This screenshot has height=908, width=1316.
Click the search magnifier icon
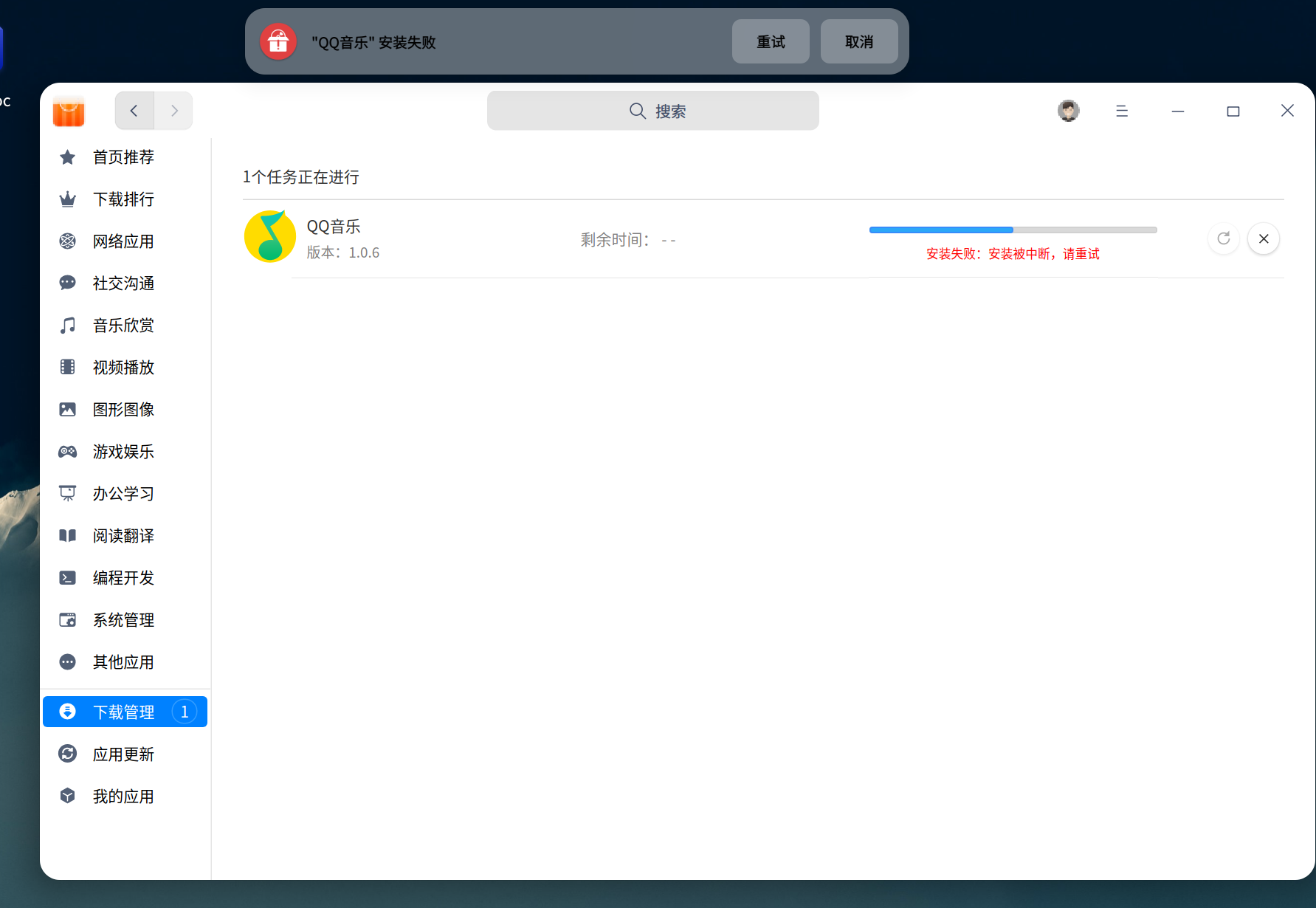click(x=638, y=111)
